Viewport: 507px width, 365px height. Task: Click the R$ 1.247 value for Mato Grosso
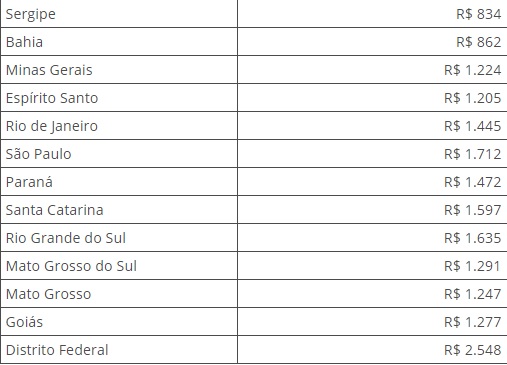[x=472, y=294]
